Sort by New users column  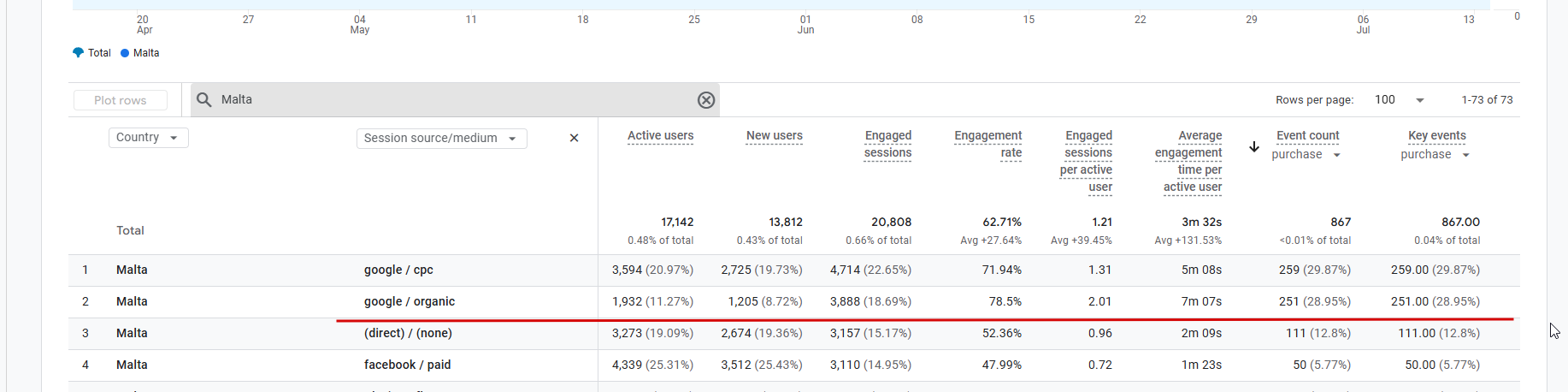coord(775,136)
